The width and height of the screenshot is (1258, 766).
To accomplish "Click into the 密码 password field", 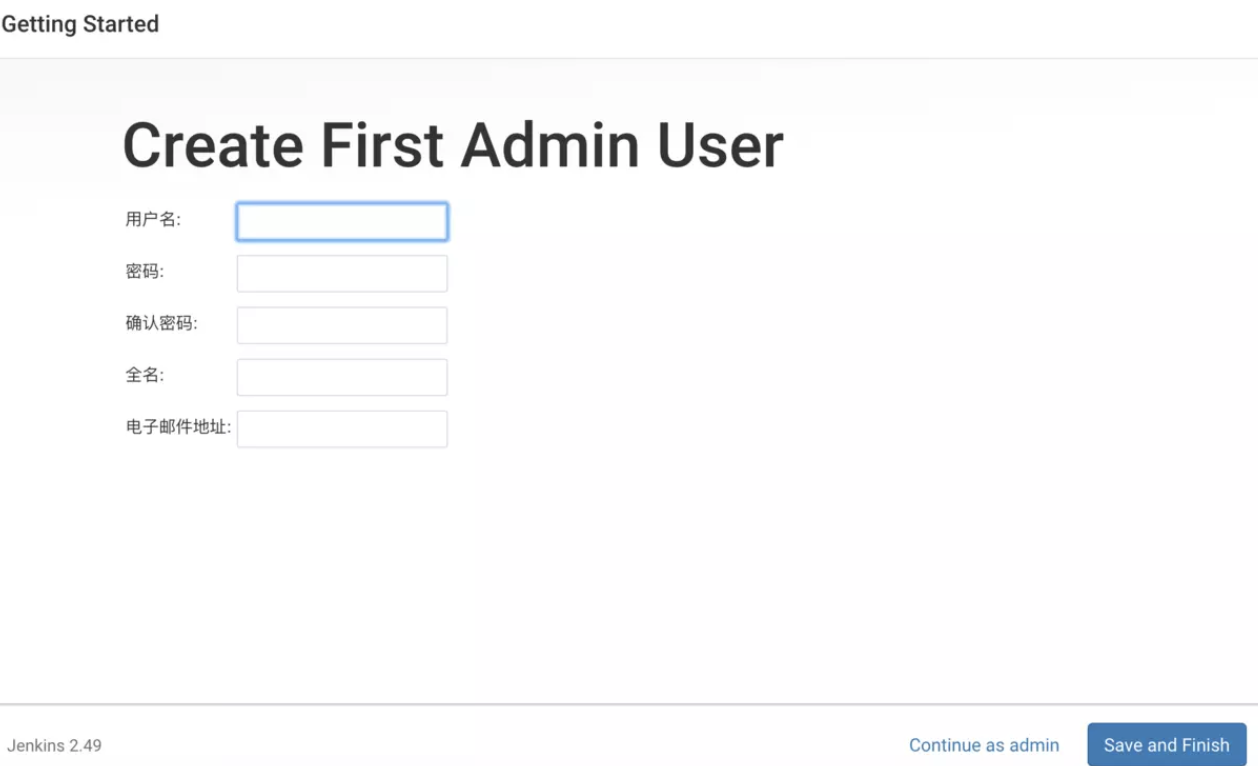I will coord(342,274).
